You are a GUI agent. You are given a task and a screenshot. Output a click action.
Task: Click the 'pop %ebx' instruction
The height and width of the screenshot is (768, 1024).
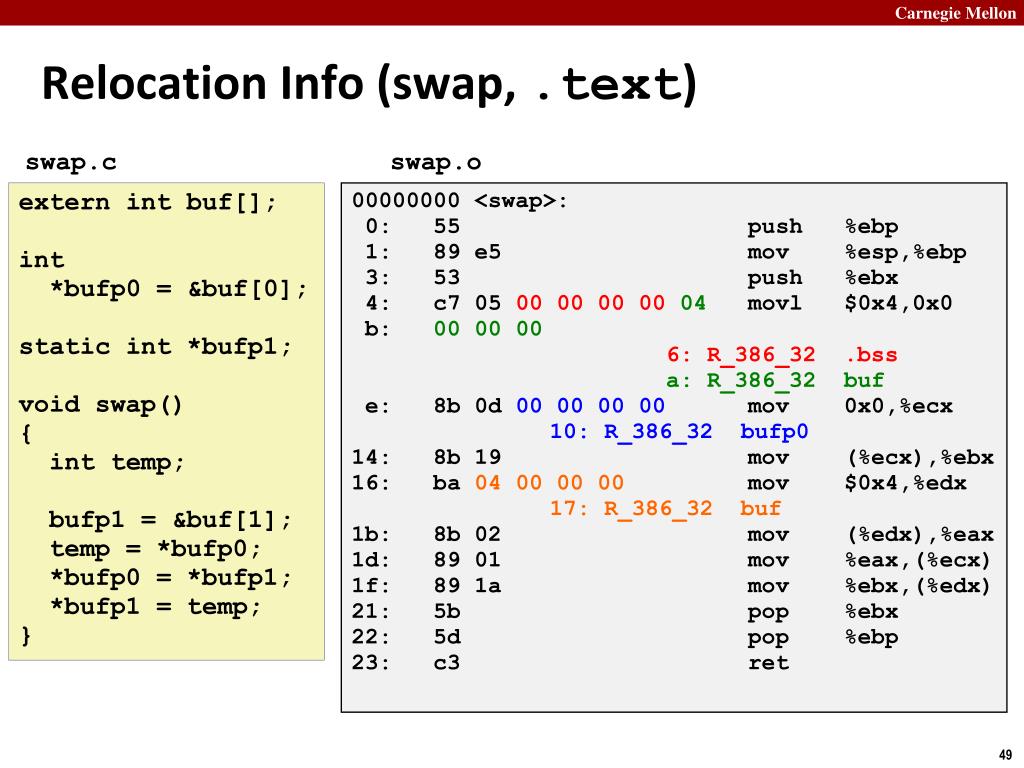823,611
